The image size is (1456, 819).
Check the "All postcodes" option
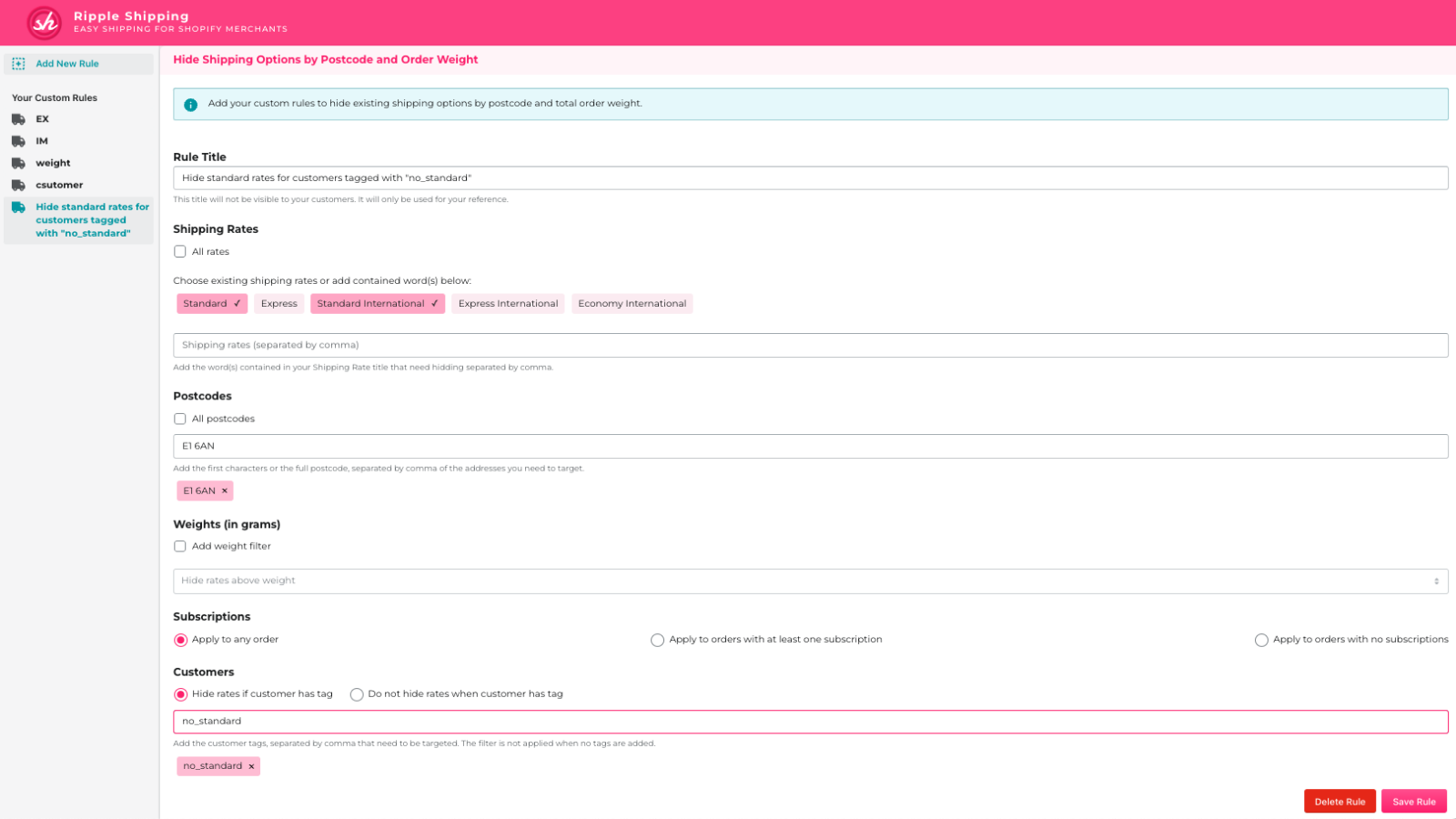[180, 419]
